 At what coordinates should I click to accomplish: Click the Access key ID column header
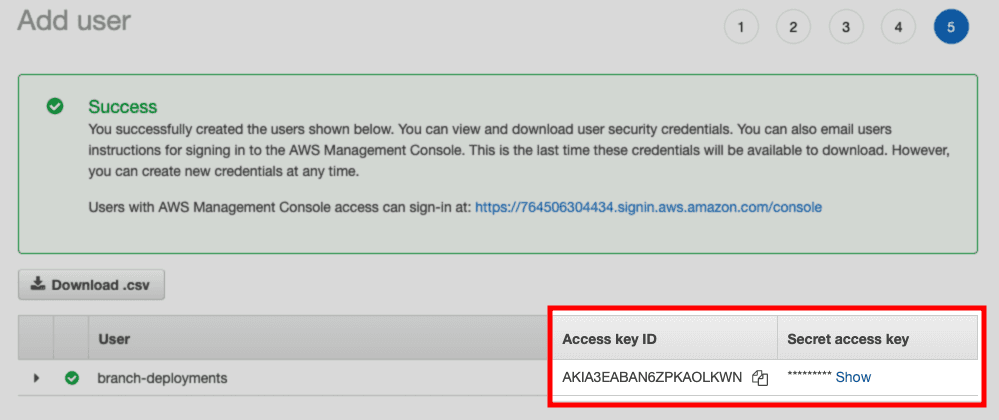click(609, 339)
